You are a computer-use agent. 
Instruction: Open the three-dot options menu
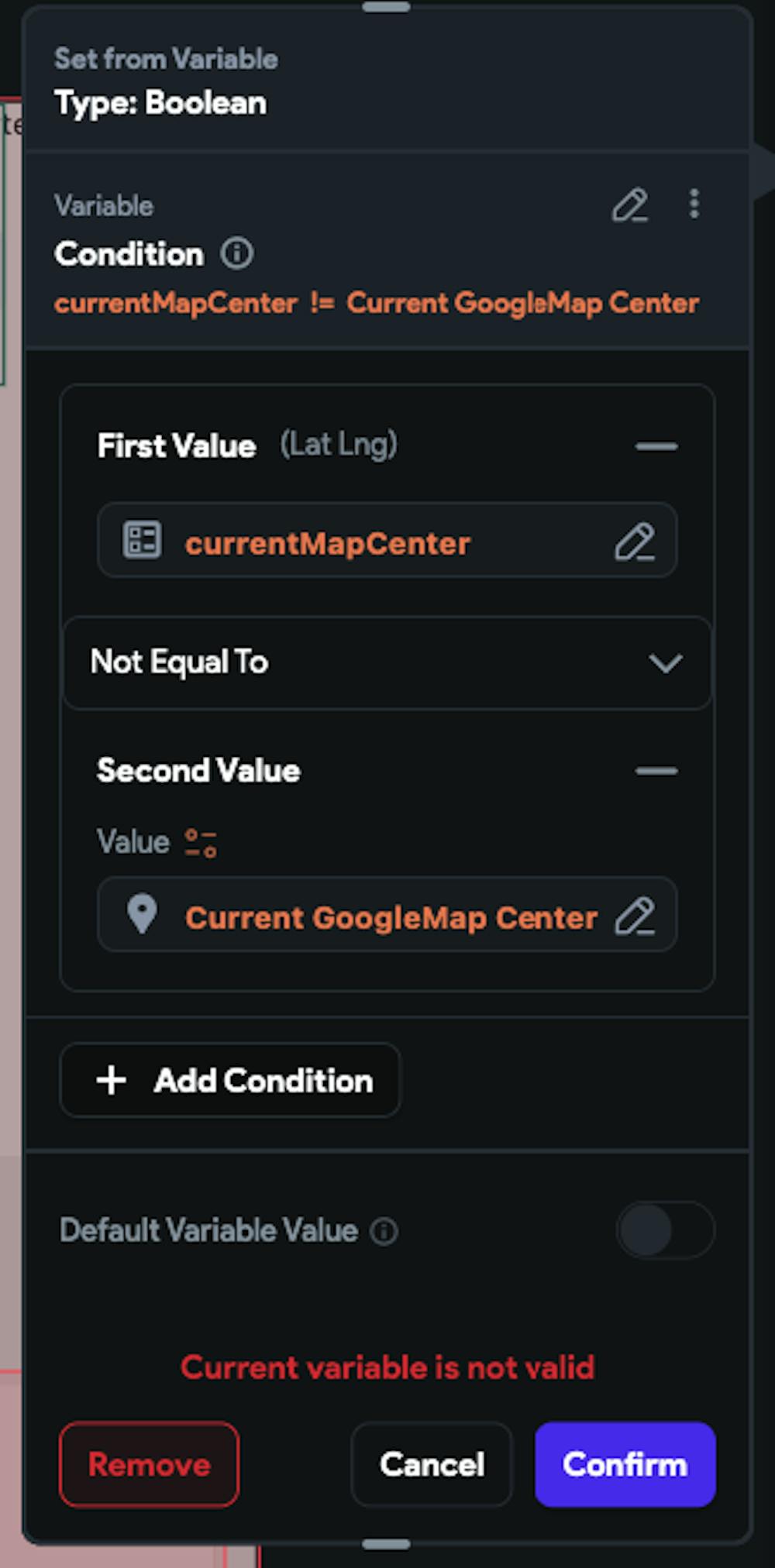(x=694, y=204)
